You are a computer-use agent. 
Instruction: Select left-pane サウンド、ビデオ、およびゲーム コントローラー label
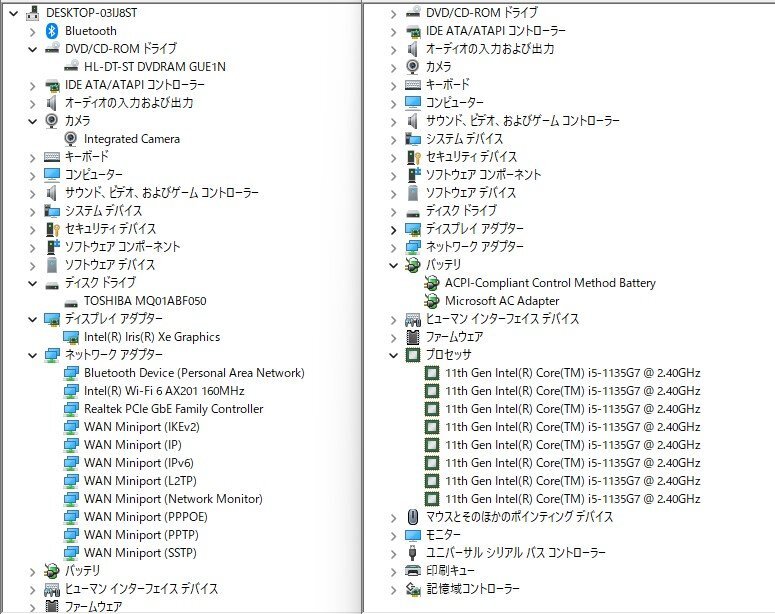coord(162,193)
